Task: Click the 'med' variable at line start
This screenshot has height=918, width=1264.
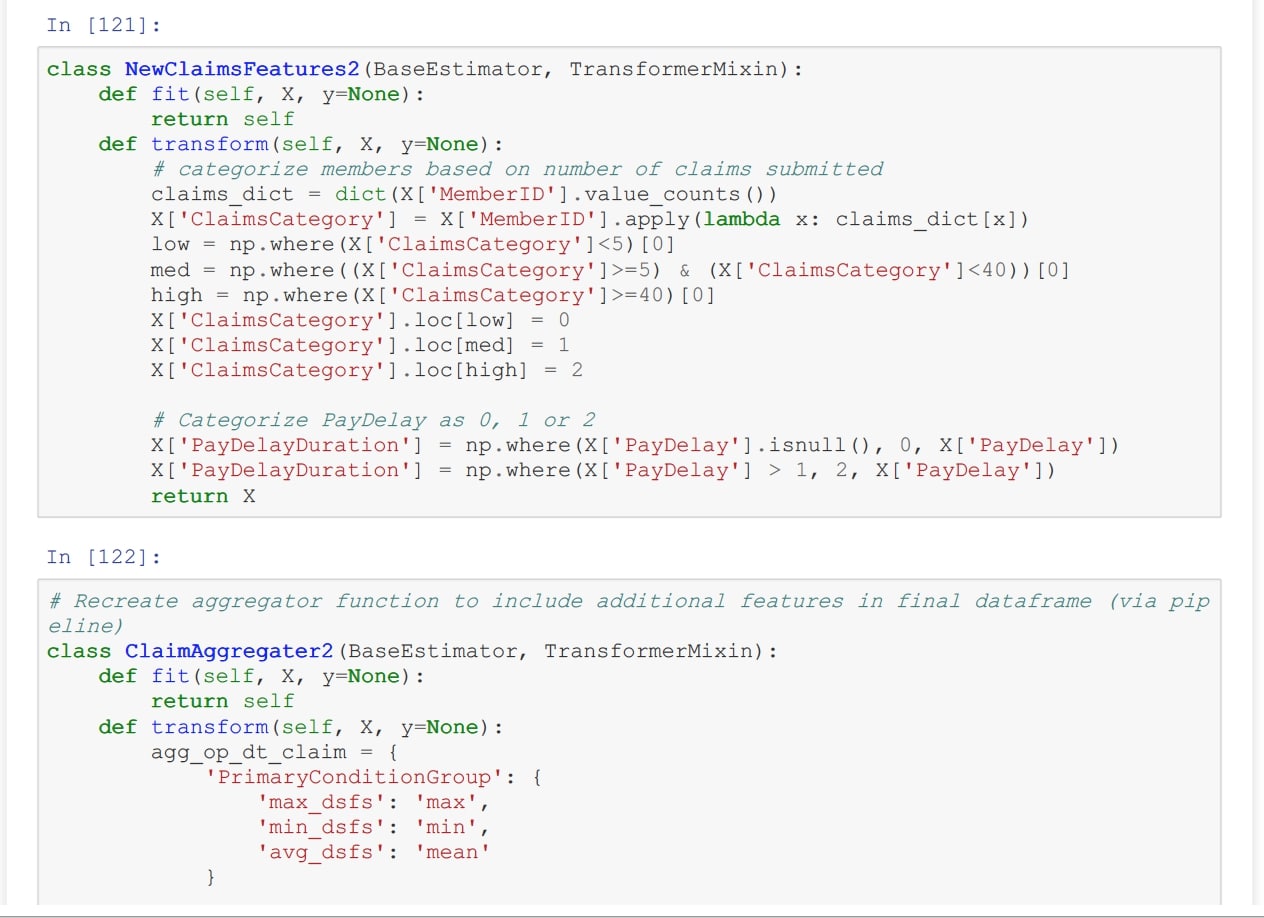Action: tap(170, 270)
